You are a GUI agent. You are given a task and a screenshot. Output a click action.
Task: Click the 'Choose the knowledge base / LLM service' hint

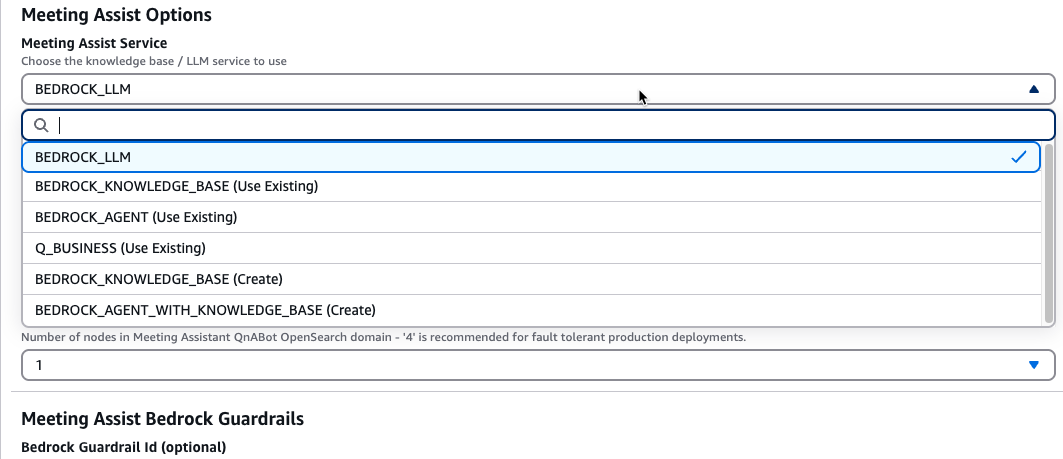pyautogui.click(x=154, y=61)
